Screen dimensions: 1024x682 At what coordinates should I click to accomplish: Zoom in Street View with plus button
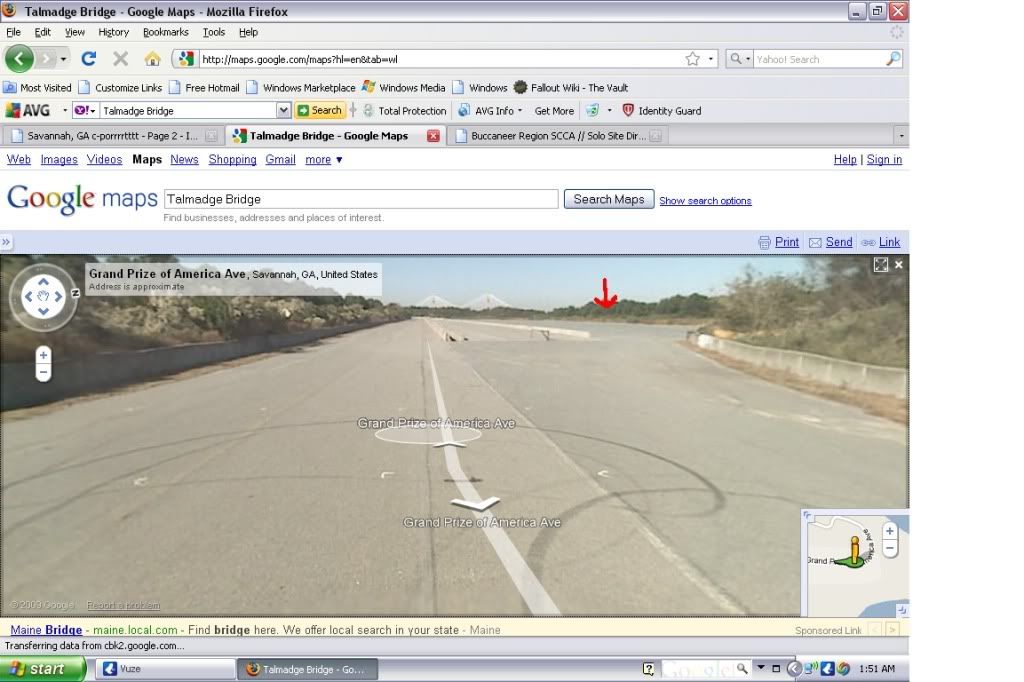[43, 356]
